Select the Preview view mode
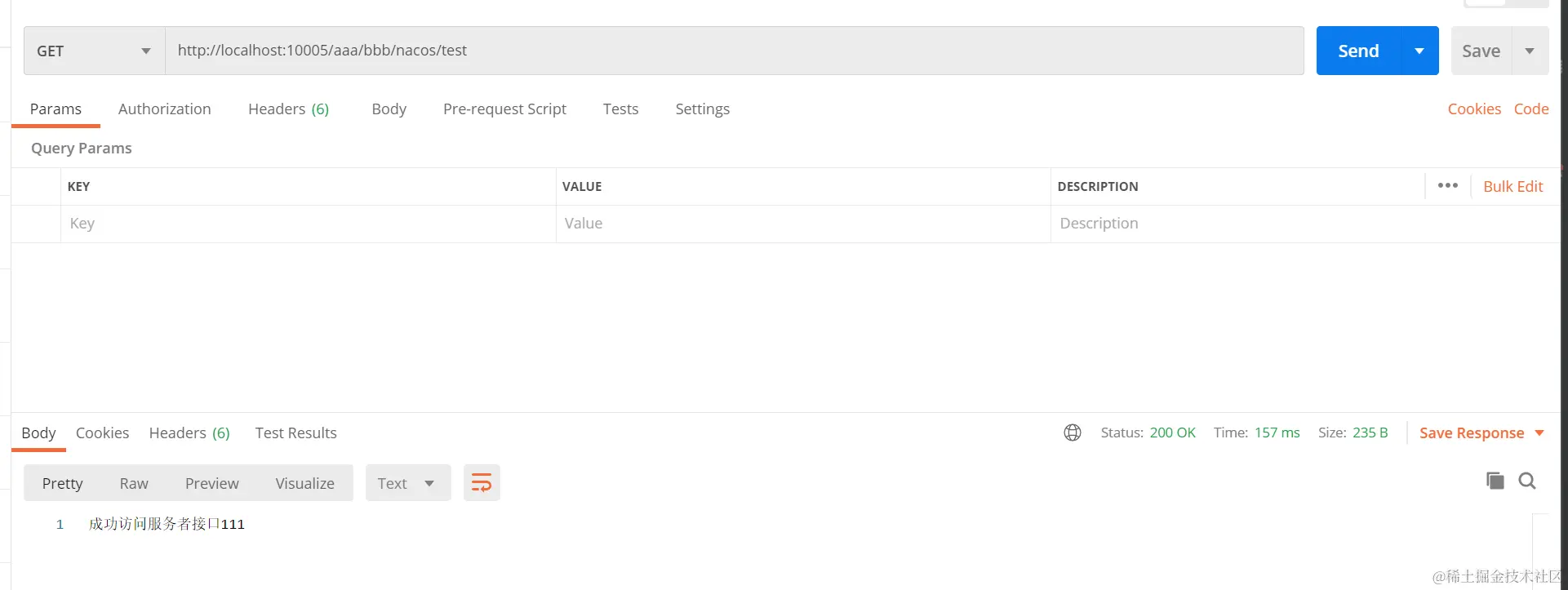1568x590 pixels. tap(211, 483)
